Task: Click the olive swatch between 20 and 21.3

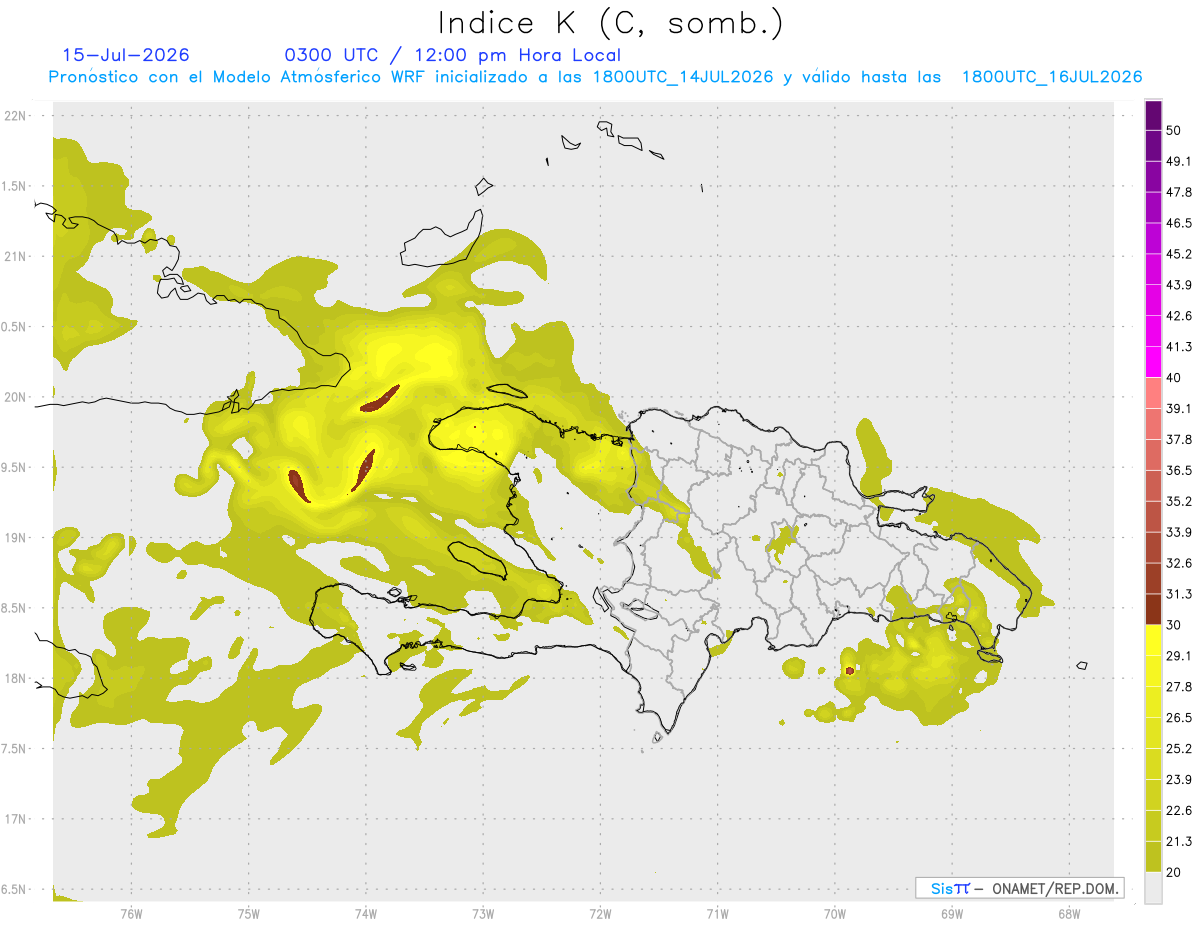Action: coord(1153,856)
